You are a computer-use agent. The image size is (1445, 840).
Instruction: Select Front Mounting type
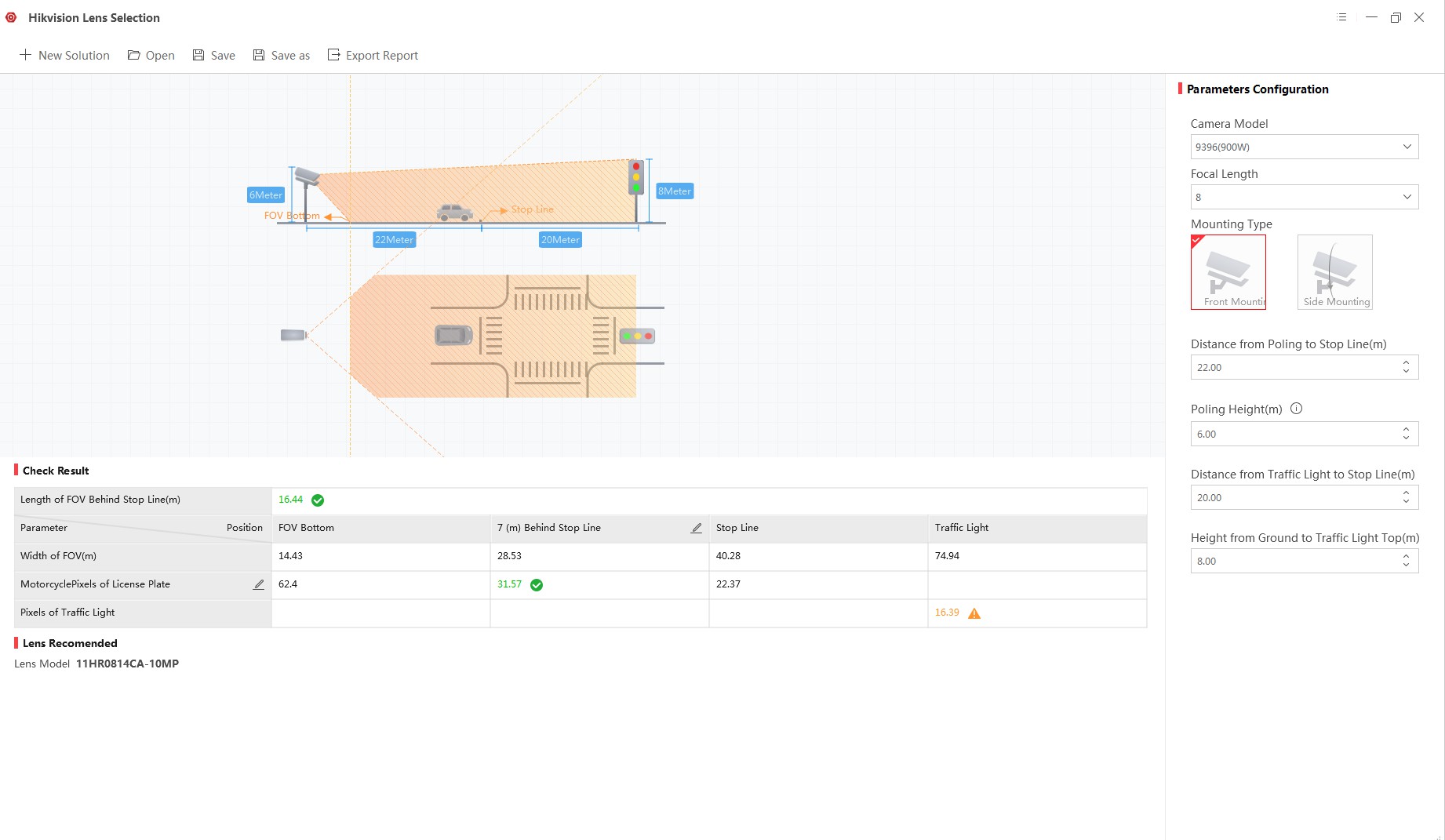tap(1228, 272)
